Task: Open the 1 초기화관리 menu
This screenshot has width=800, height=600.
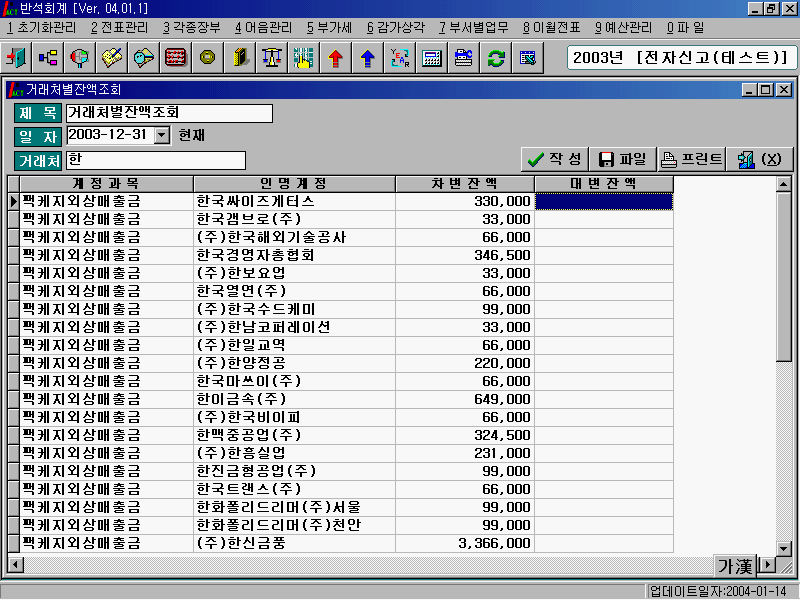Action: click(x=41, y=28)
